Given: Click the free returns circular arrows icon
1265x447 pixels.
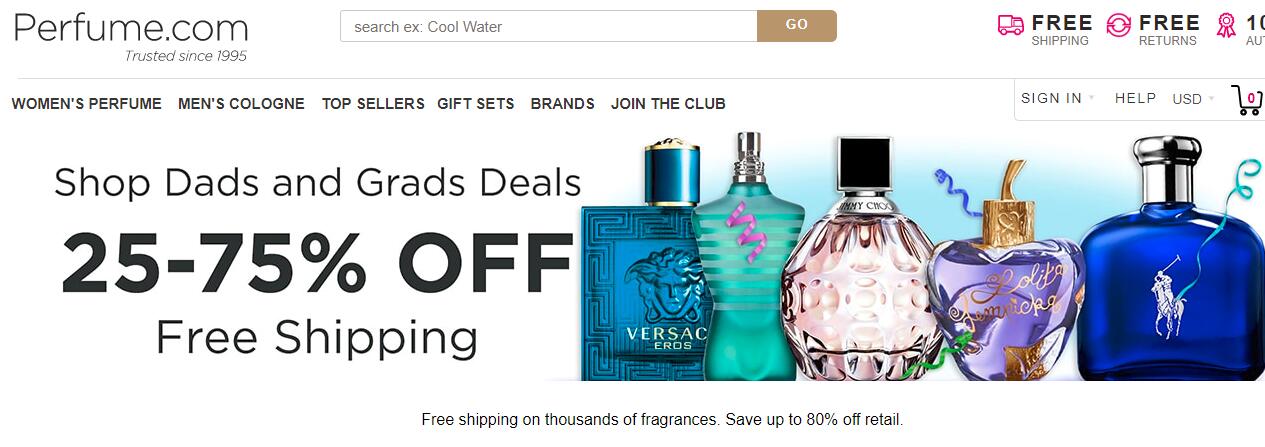Looking at the screenshot, I should (x=1119, y=26).
